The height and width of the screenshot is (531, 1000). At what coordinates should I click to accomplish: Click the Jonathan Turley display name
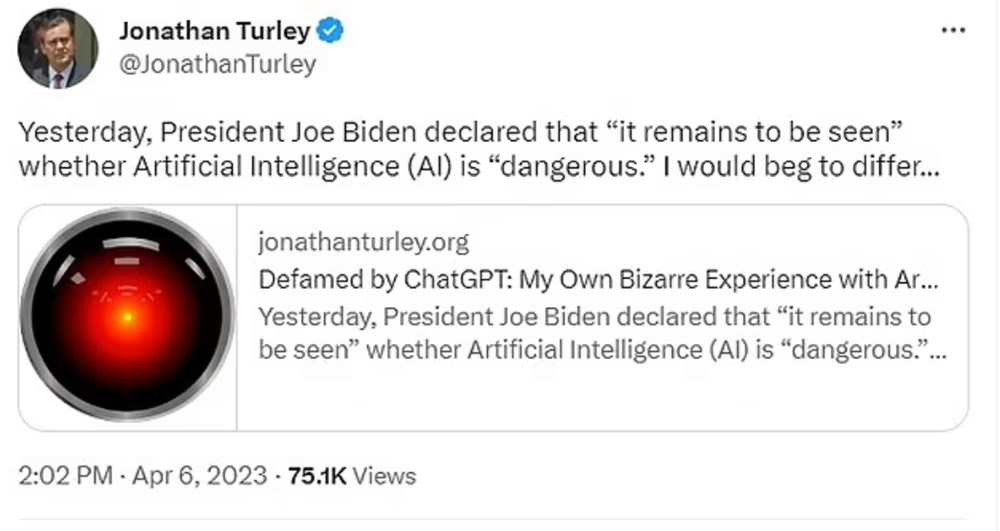click(x=214, y=31)
